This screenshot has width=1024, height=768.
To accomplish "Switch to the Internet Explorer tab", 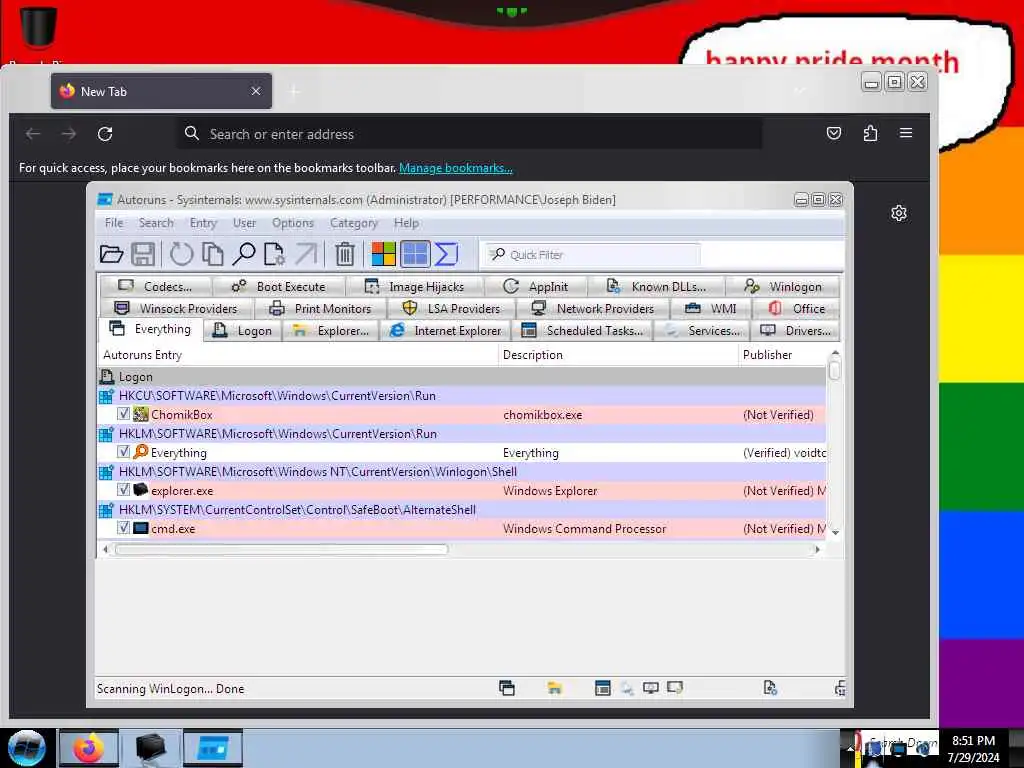I will point(445,330).
